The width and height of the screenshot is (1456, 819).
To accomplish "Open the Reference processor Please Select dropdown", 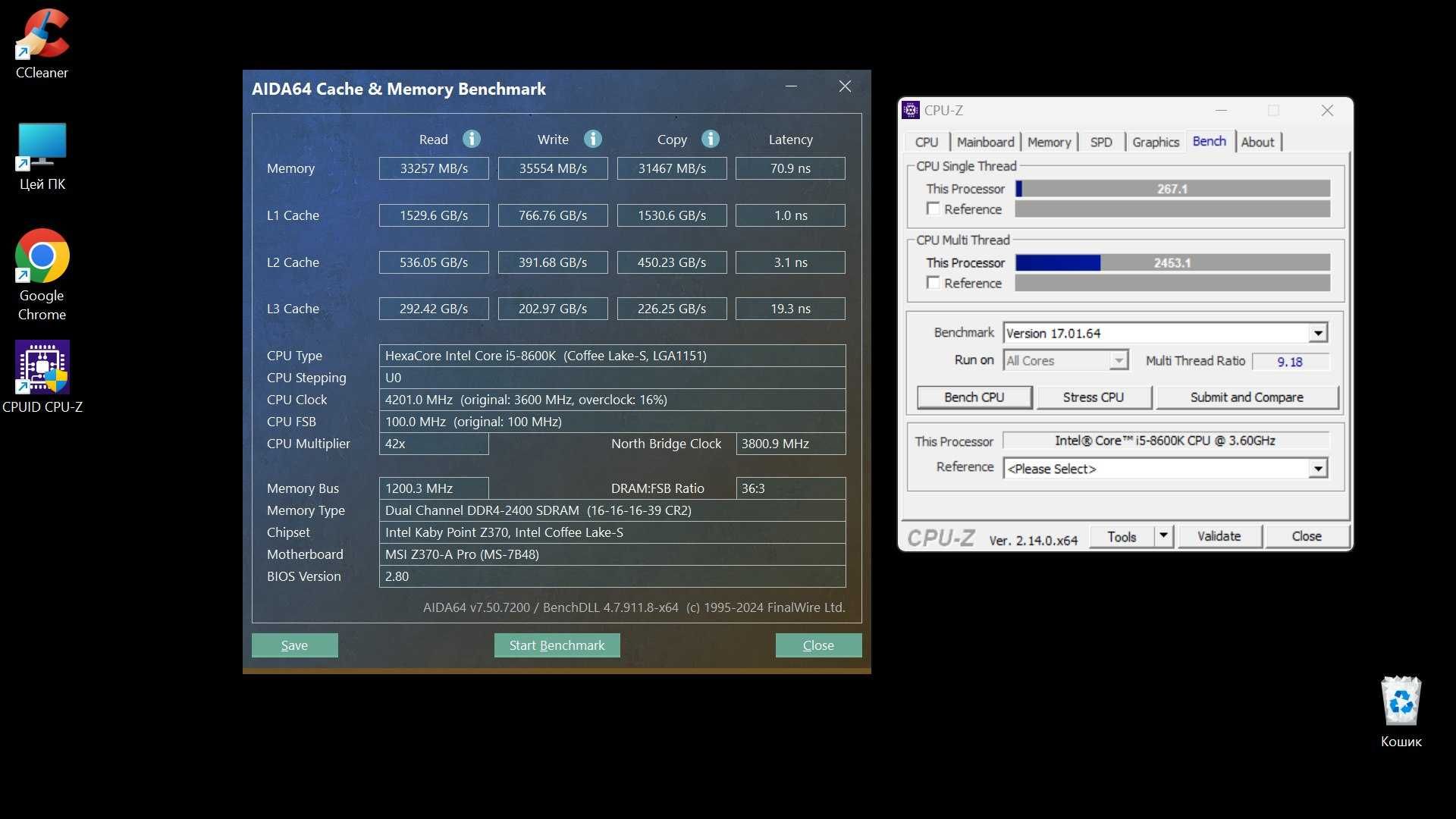I will [1318, 469].
